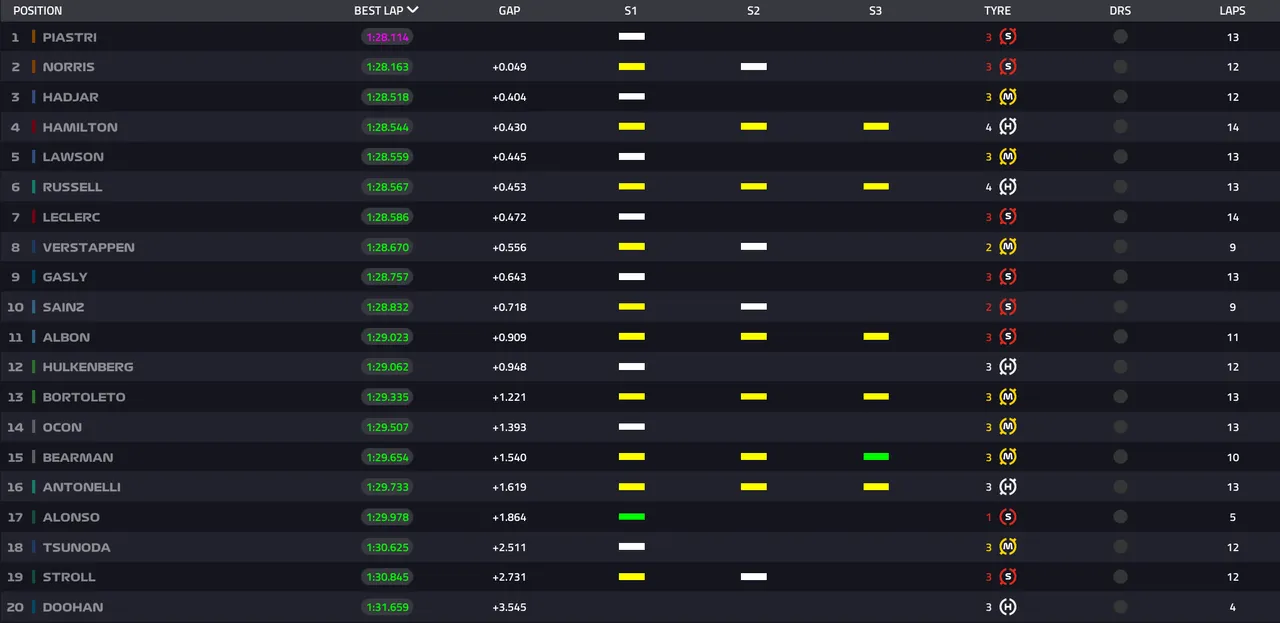Click Bortoleto's medium tyre icon

click(1008, 397)
